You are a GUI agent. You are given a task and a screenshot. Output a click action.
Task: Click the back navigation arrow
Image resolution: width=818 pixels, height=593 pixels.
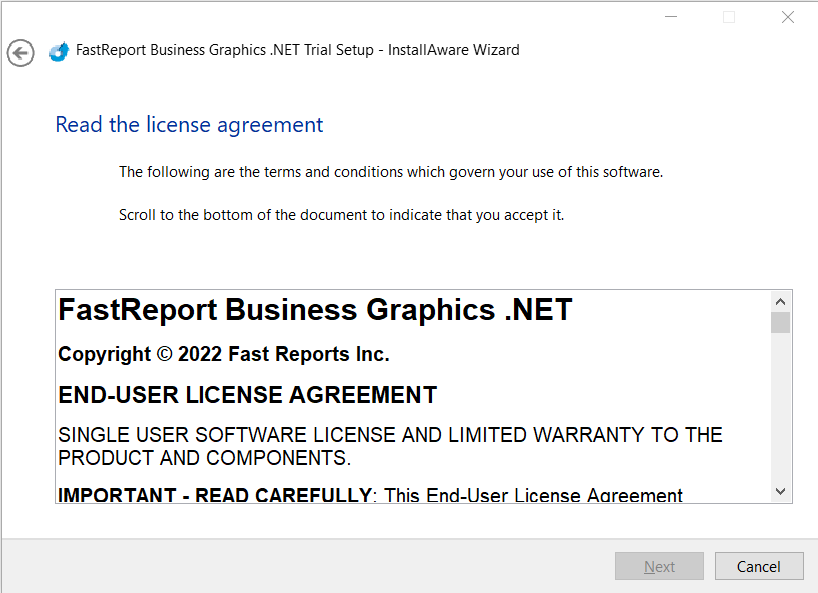[x=20, y=53]
